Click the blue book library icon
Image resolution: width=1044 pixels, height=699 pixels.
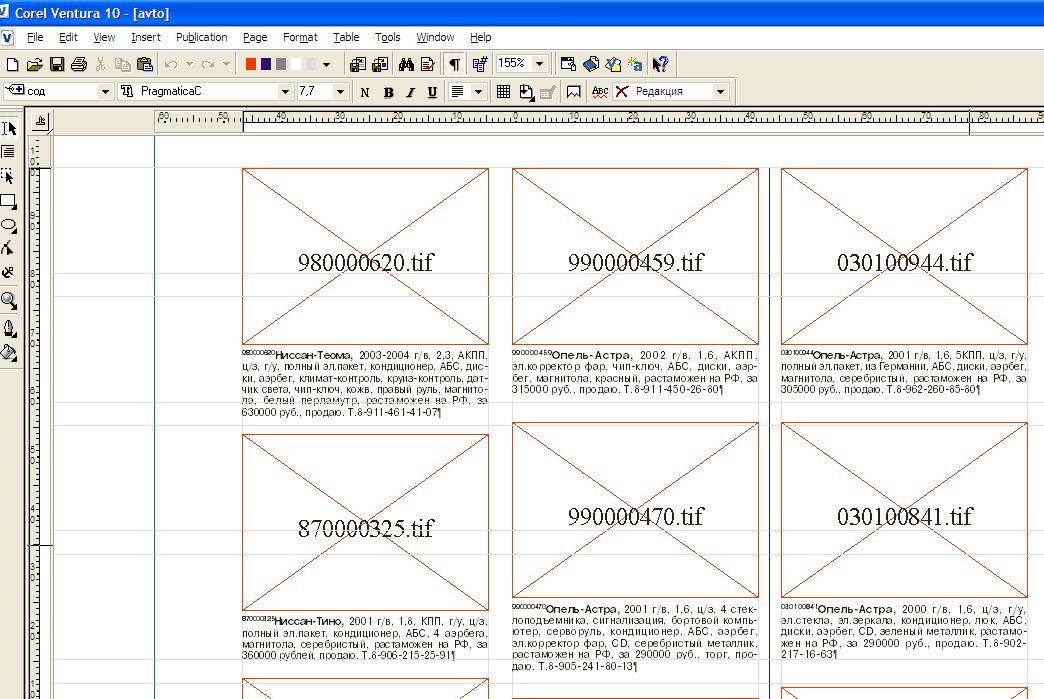[x=591, y=65]
